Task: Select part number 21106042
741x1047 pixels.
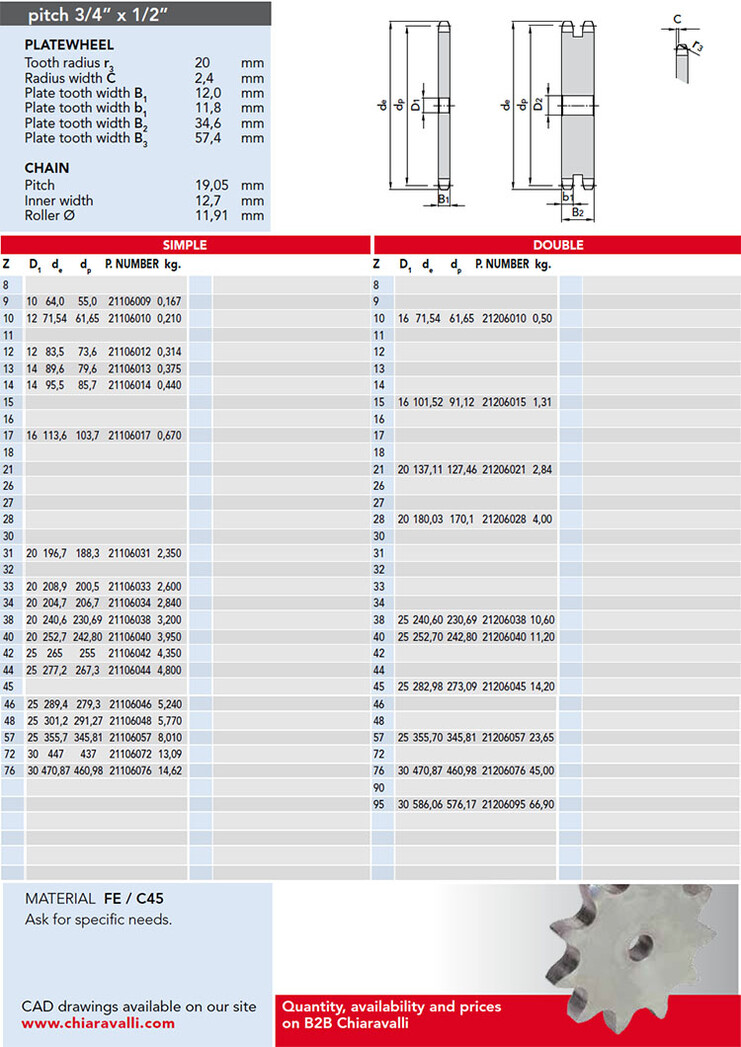Action: (130, 654)
